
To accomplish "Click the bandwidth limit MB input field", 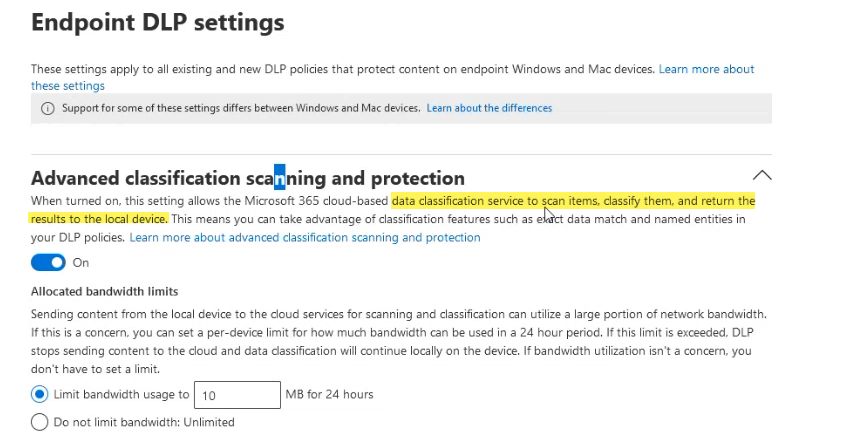I will pos(237,395).
